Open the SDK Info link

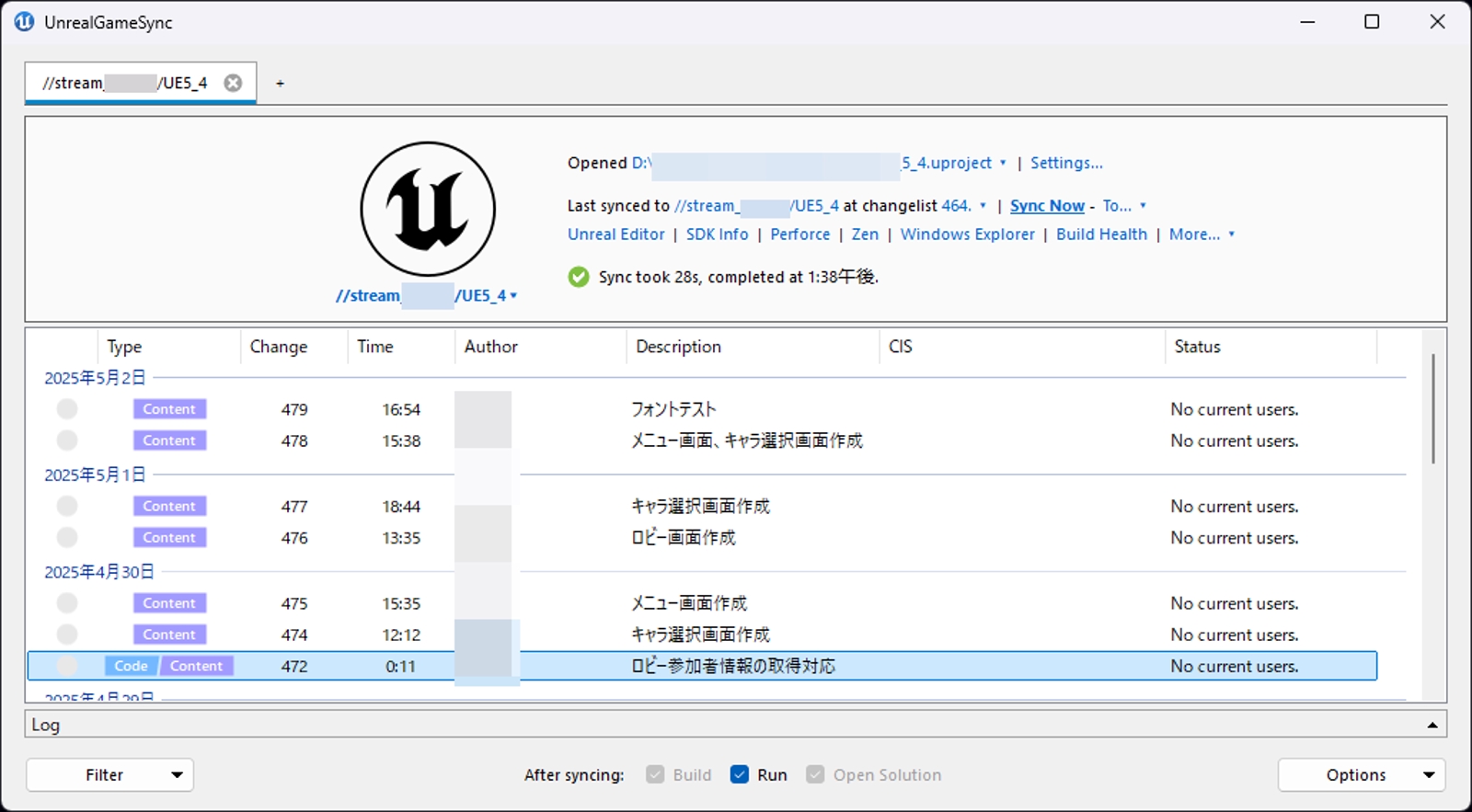718,234
